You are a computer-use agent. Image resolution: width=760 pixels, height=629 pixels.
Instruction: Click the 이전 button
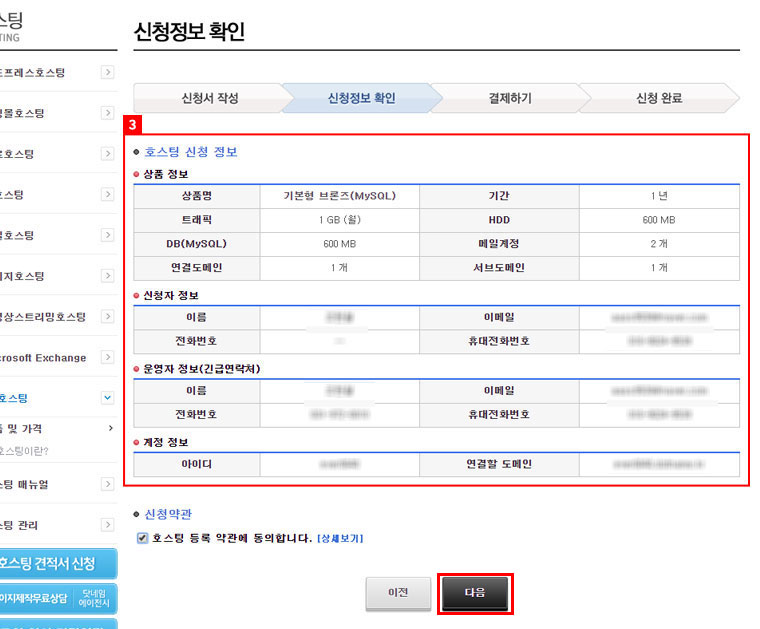tap(398, 592)
